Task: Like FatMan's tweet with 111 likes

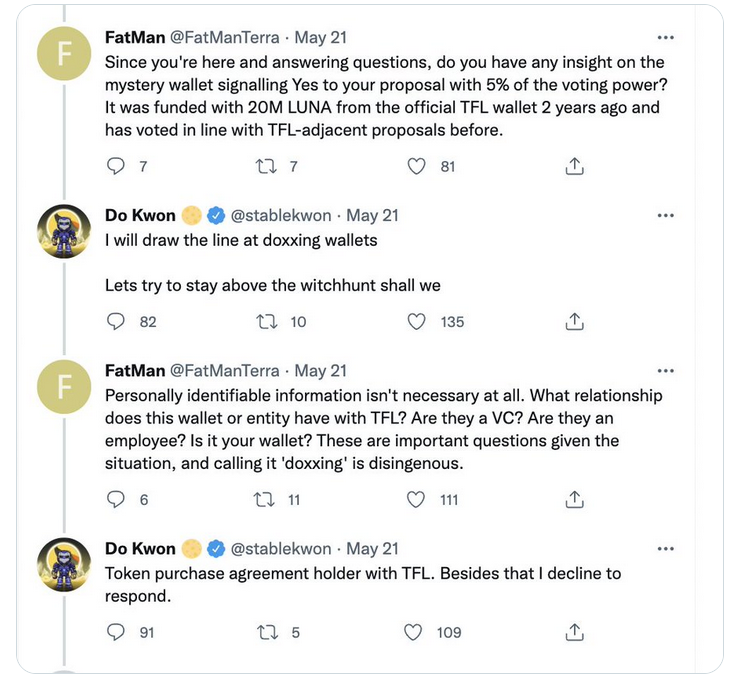Action: tap(416, 499)
